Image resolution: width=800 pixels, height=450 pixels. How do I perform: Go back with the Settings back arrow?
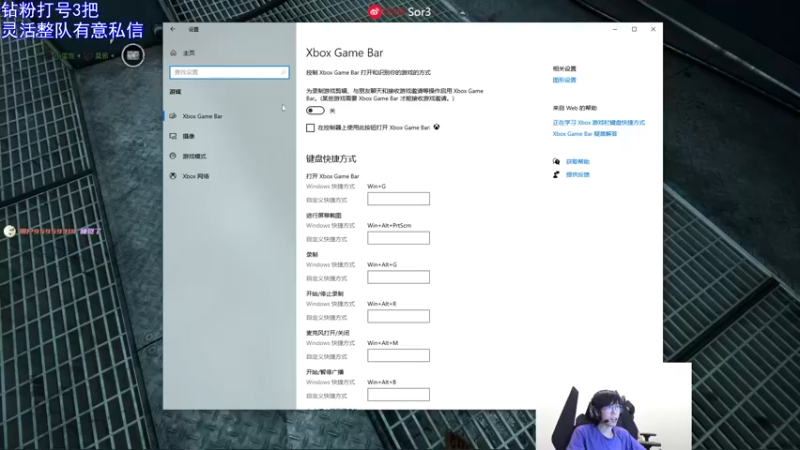[173, 29]
